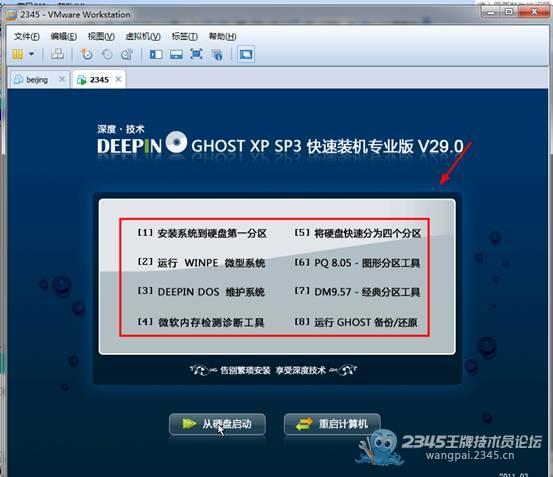553x477 pixels.
Task: Choose [4] 微软内存检测诊断工具
Action: coord(200,322)
